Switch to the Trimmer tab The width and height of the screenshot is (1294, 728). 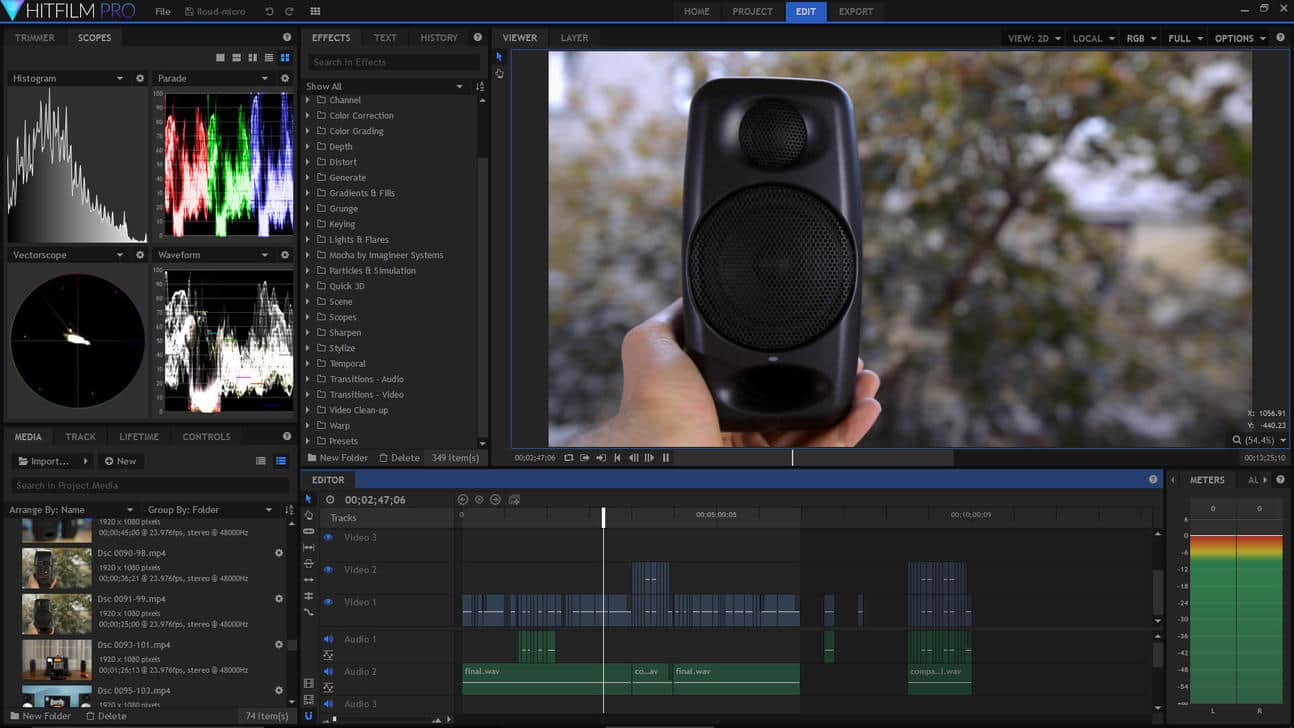(x=35, y=38)
